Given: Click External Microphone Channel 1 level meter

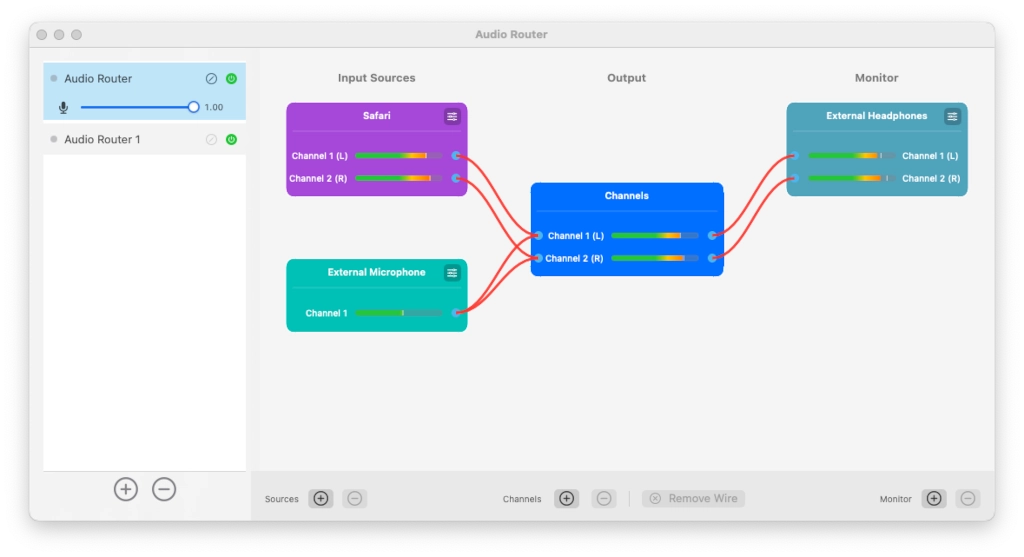Looking at the screenshot, I should (398, 313).
